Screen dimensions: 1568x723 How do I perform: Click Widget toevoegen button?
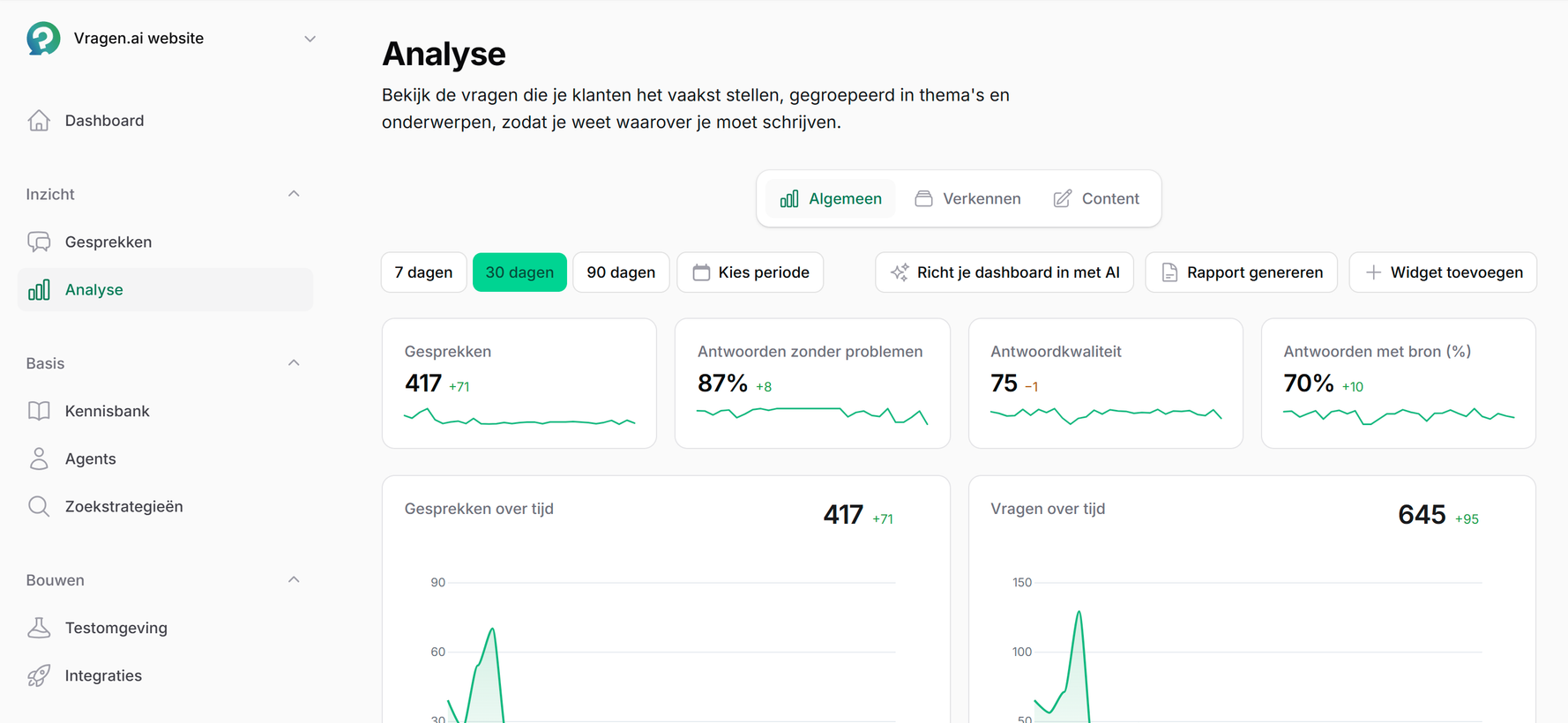[1443, 272]
